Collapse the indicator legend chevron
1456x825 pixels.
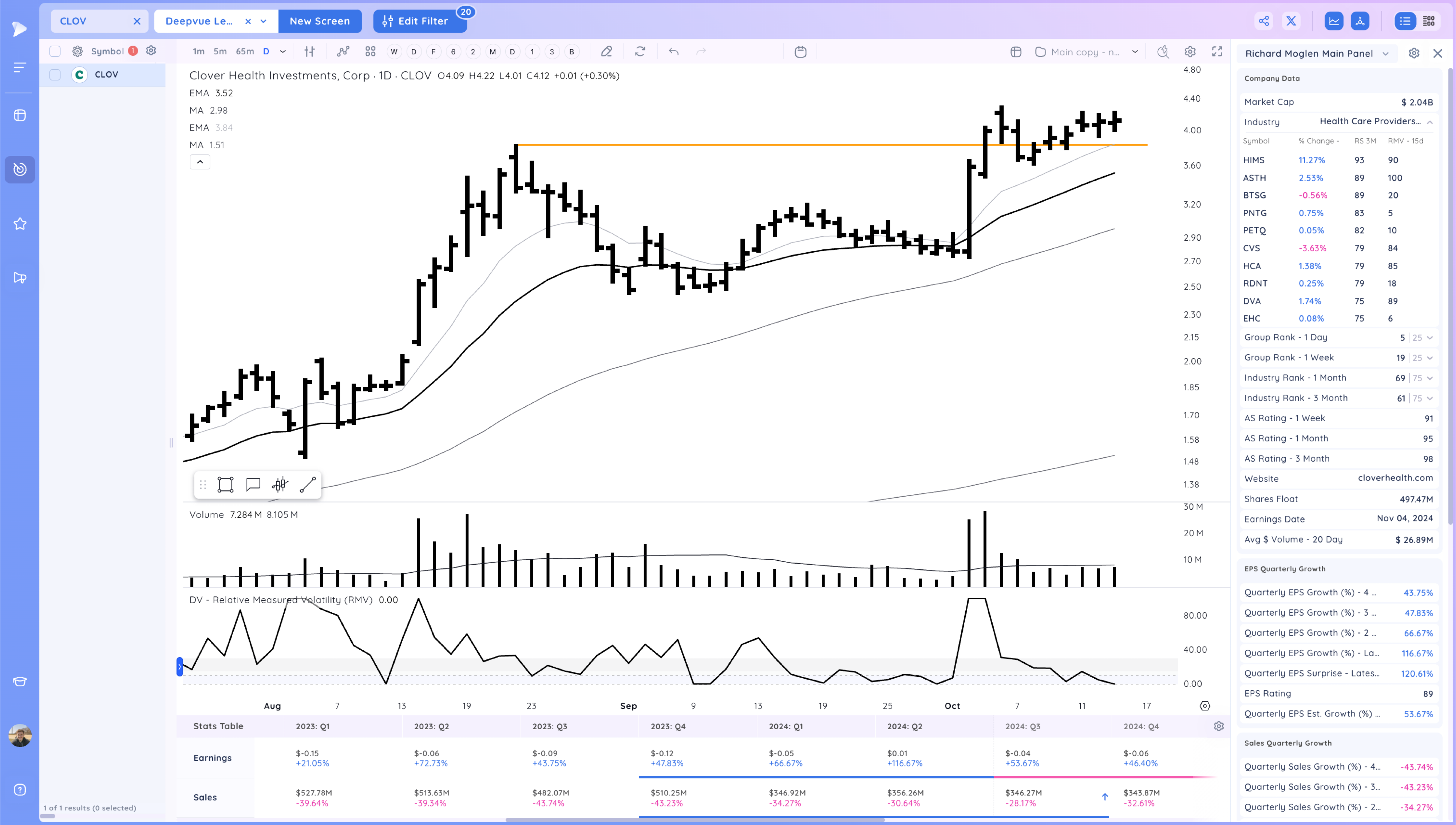tap(199, 162)
